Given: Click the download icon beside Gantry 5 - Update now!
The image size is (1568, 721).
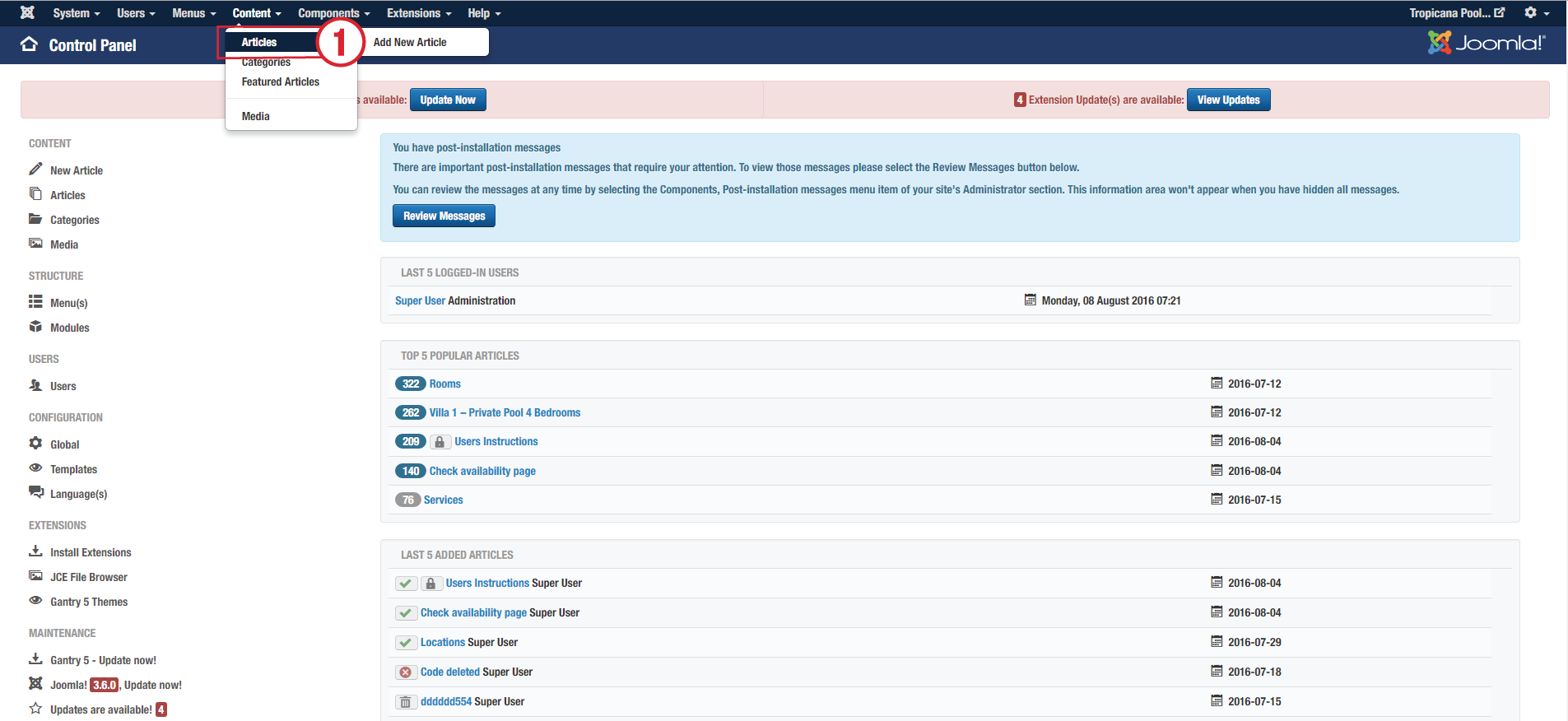Looking at the screenshot, I should (x=35, y=658).
